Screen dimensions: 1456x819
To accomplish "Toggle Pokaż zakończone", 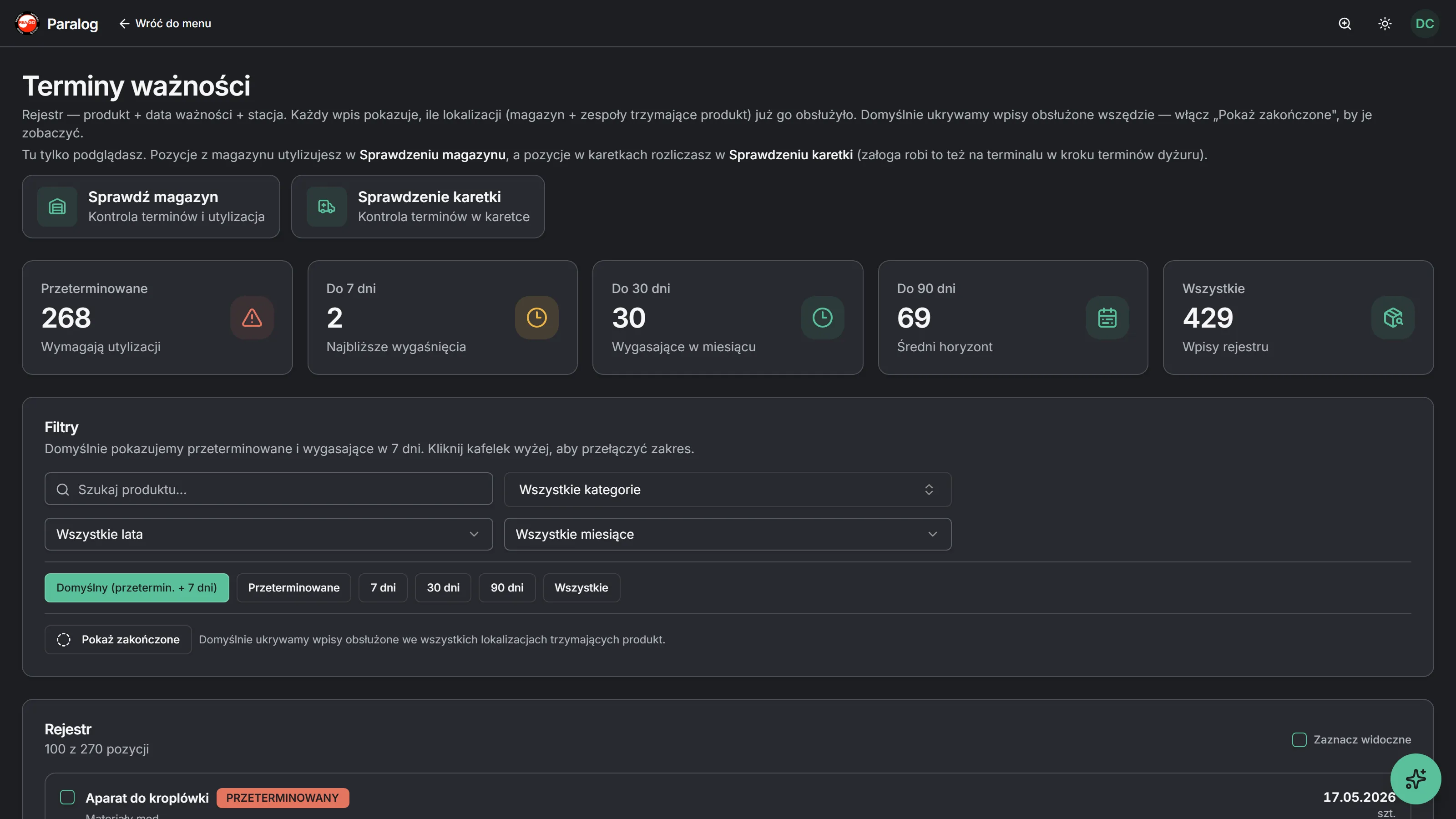I will pos(118,639).
